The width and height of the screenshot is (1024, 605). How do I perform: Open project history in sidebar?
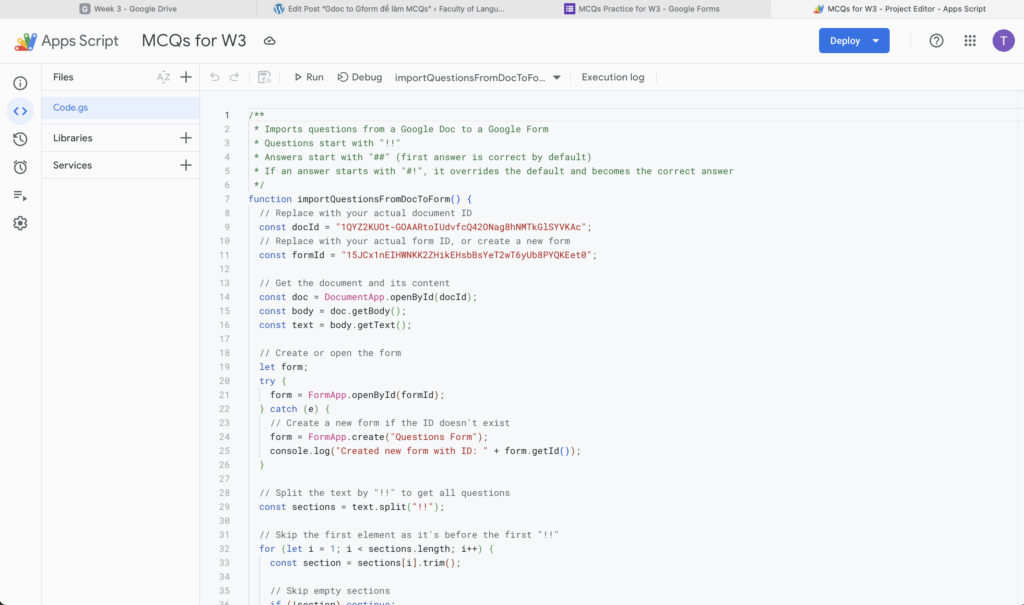coord(20,139)
